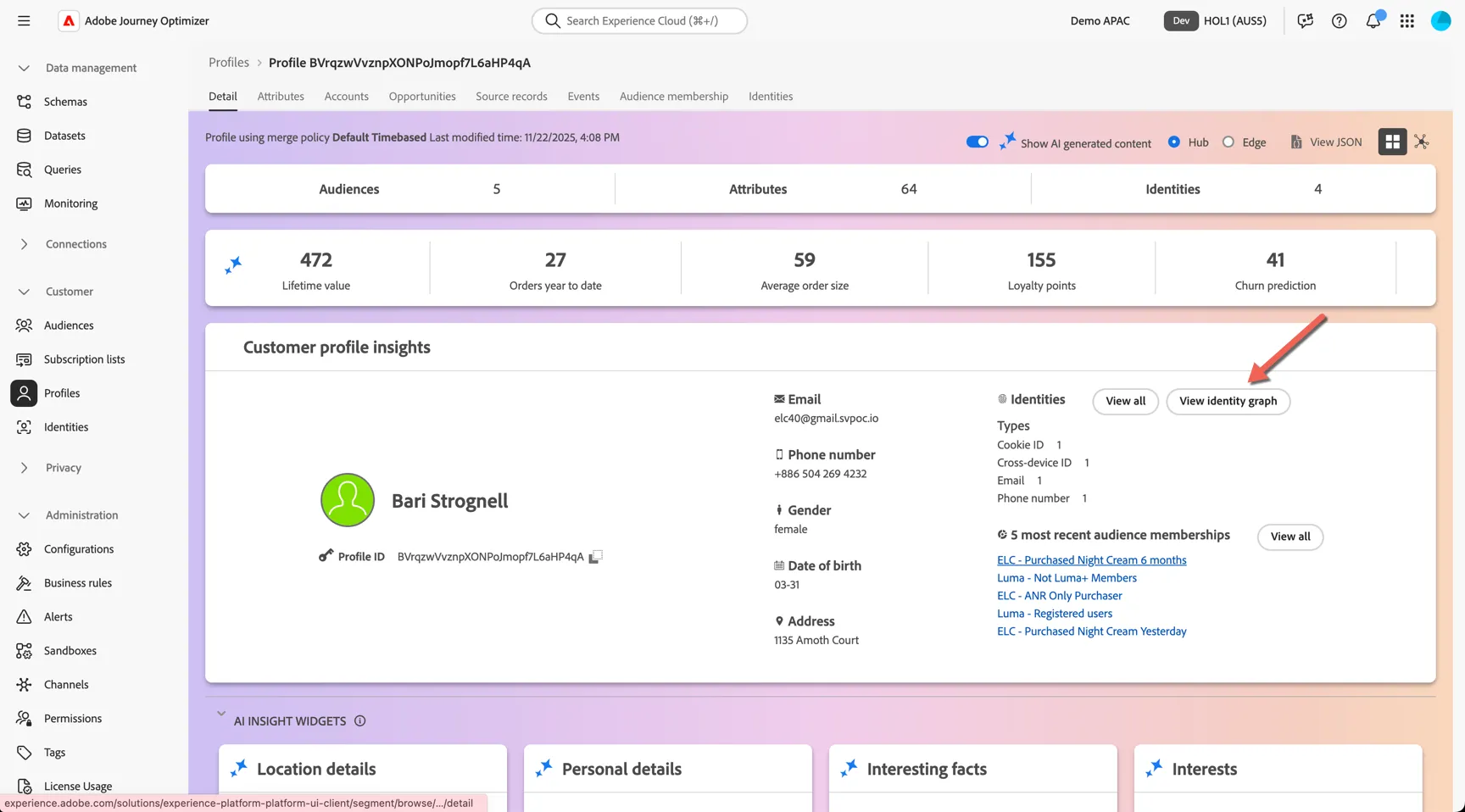Viewport: 1465px width, 812px height.
Task: Collapse the Customer section
Action: (24, 292)
